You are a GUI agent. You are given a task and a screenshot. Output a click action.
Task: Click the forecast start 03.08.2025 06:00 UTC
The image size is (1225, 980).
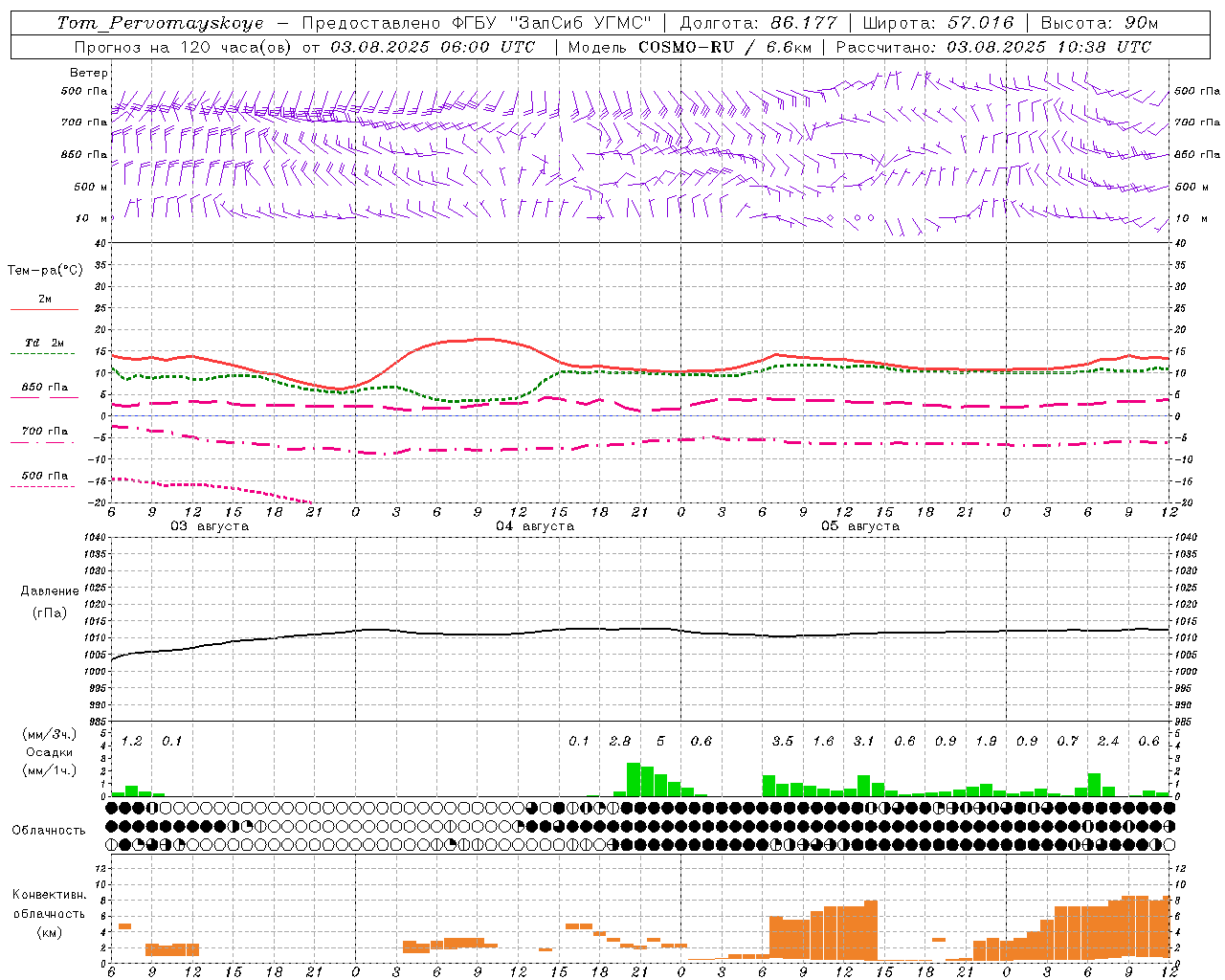(433, 47)
